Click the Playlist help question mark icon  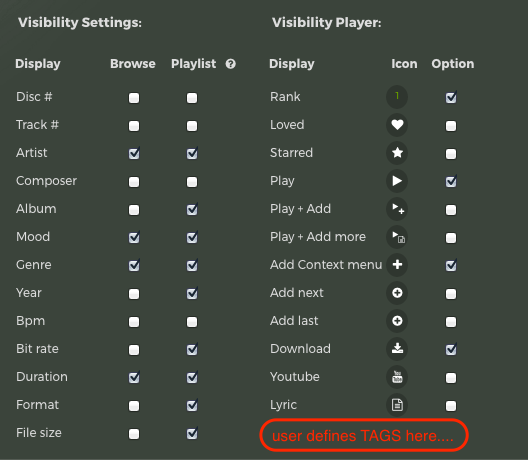point(231,64)
